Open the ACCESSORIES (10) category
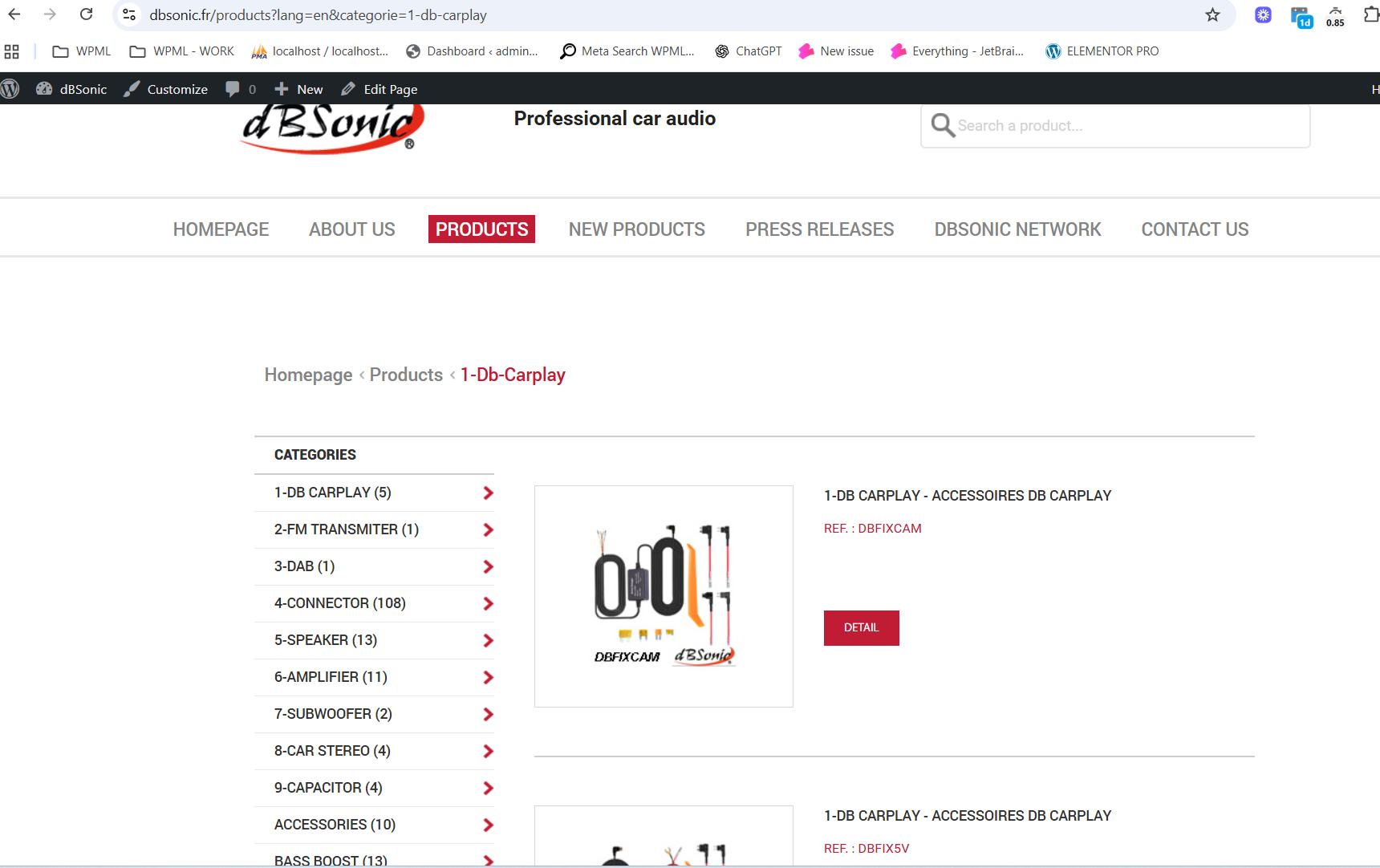 tap(335, 825)
